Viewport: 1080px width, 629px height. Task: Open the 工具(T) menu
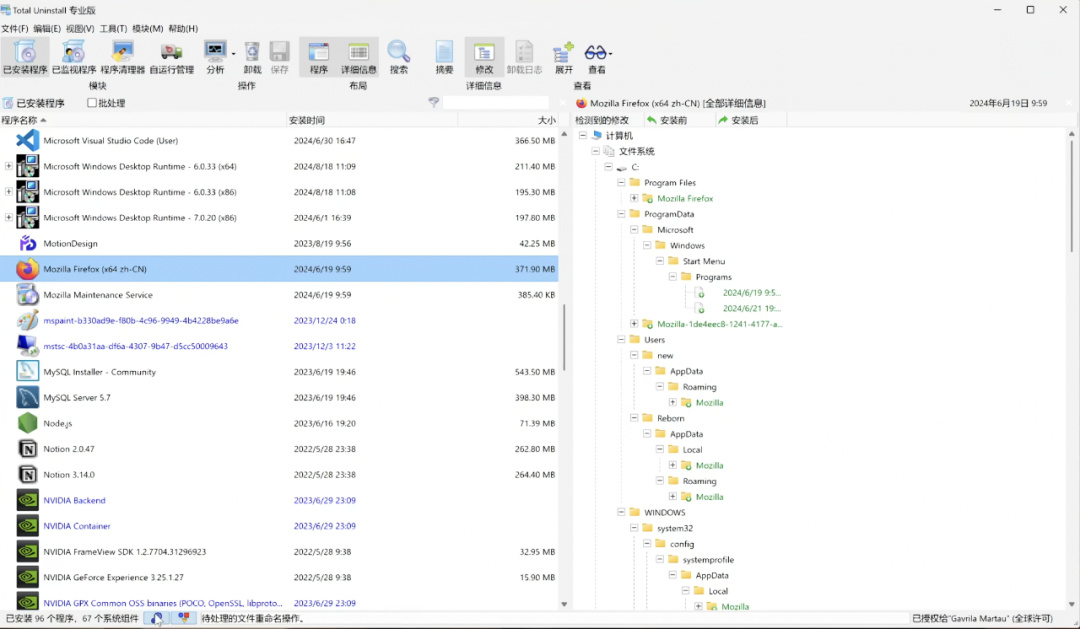tap(113, 28)
